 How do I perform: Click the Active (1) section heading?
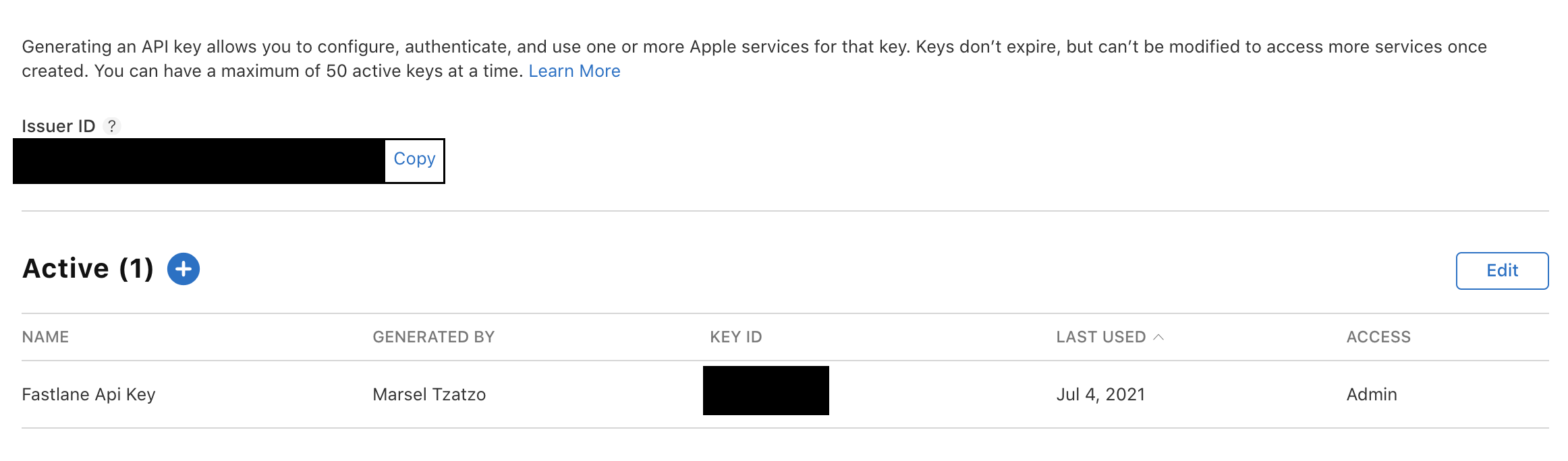pos(88,269)
